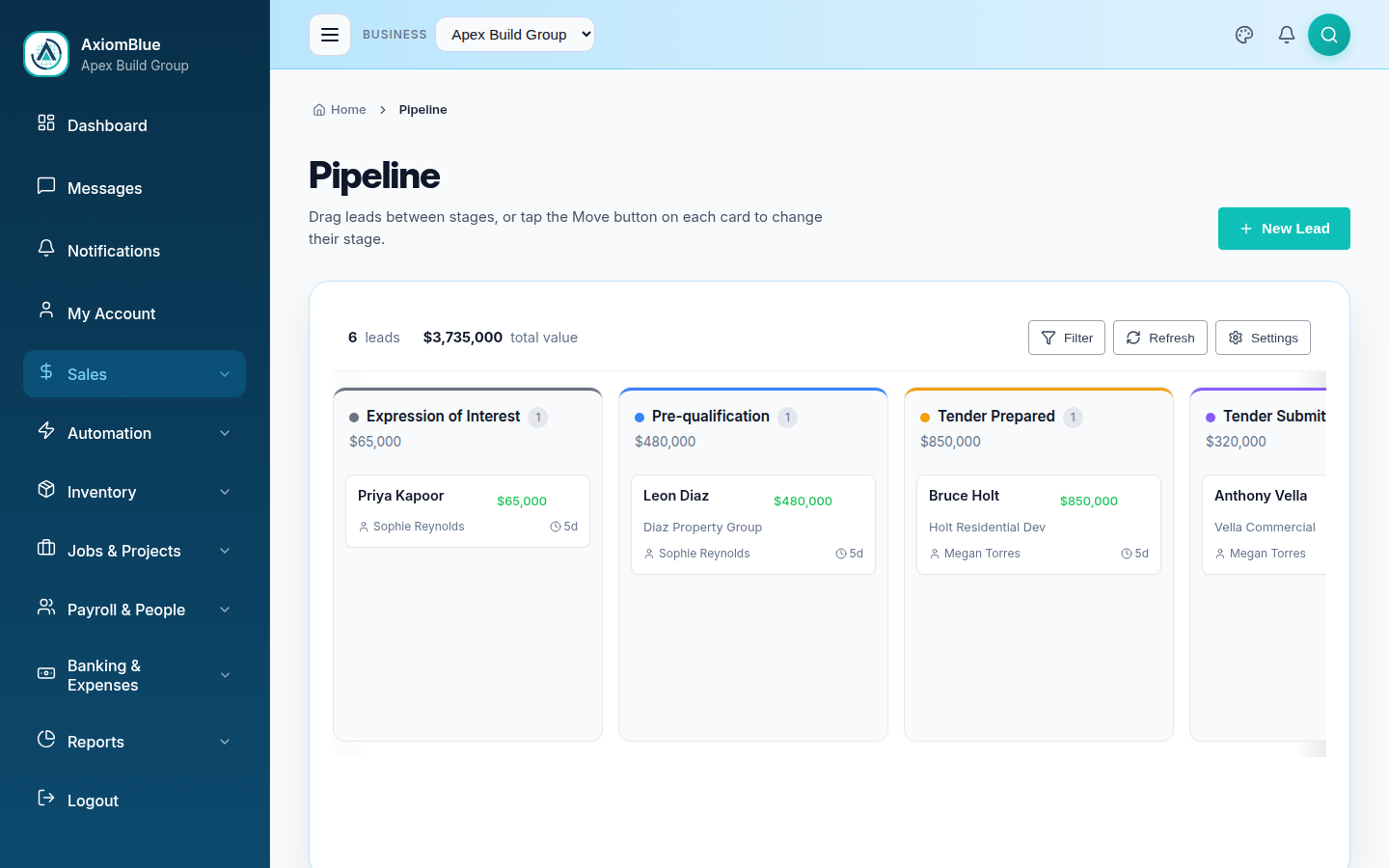This screenshot has width=1389, height=868.
Task: Click the New Lead button
Action: tap(1284, 229)
